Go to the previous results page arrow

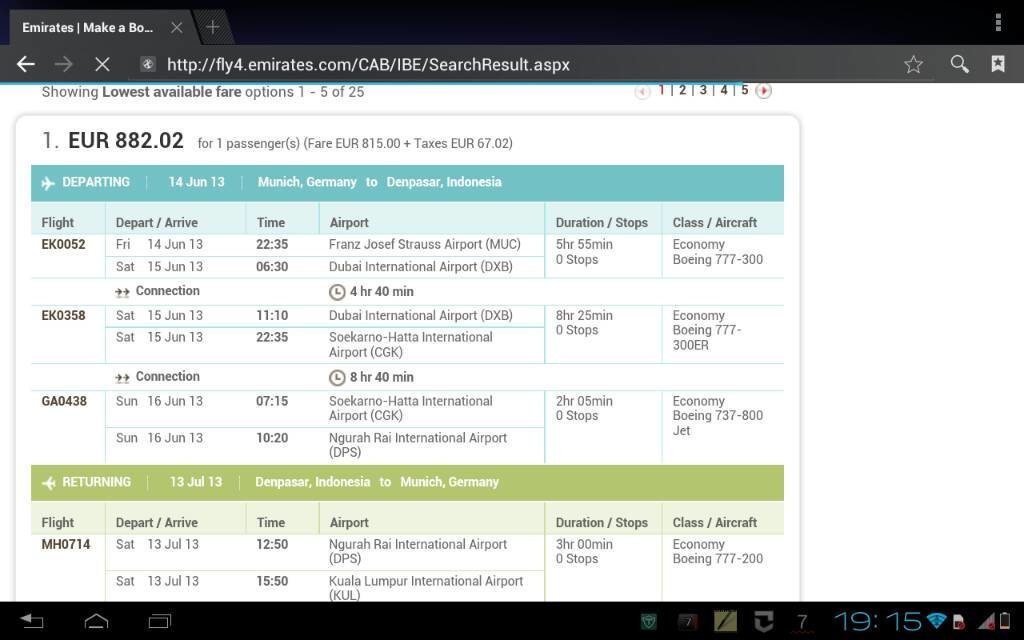click(x=642, y=91)
